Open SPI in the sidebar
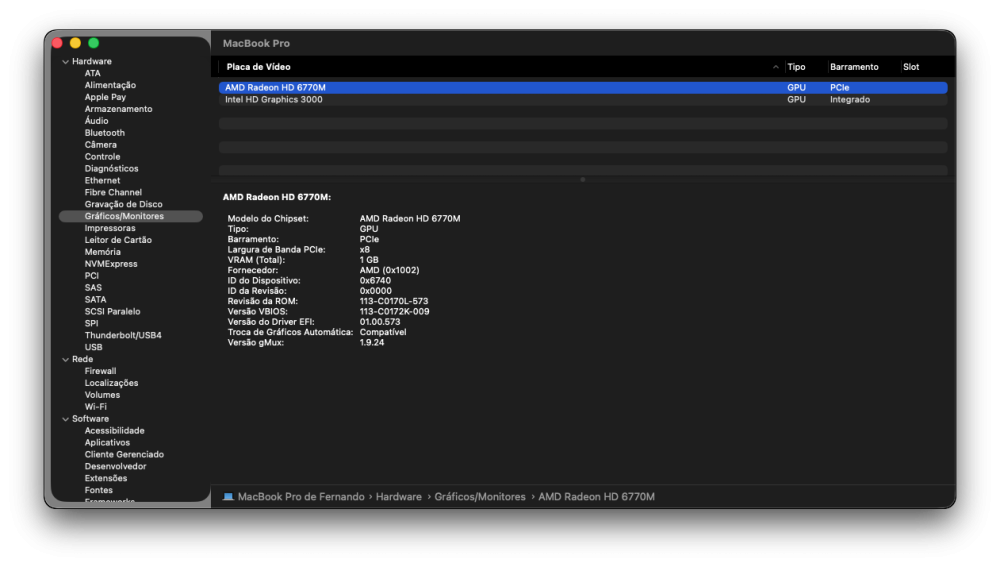The image size is (1000, 567). point(91,323)
